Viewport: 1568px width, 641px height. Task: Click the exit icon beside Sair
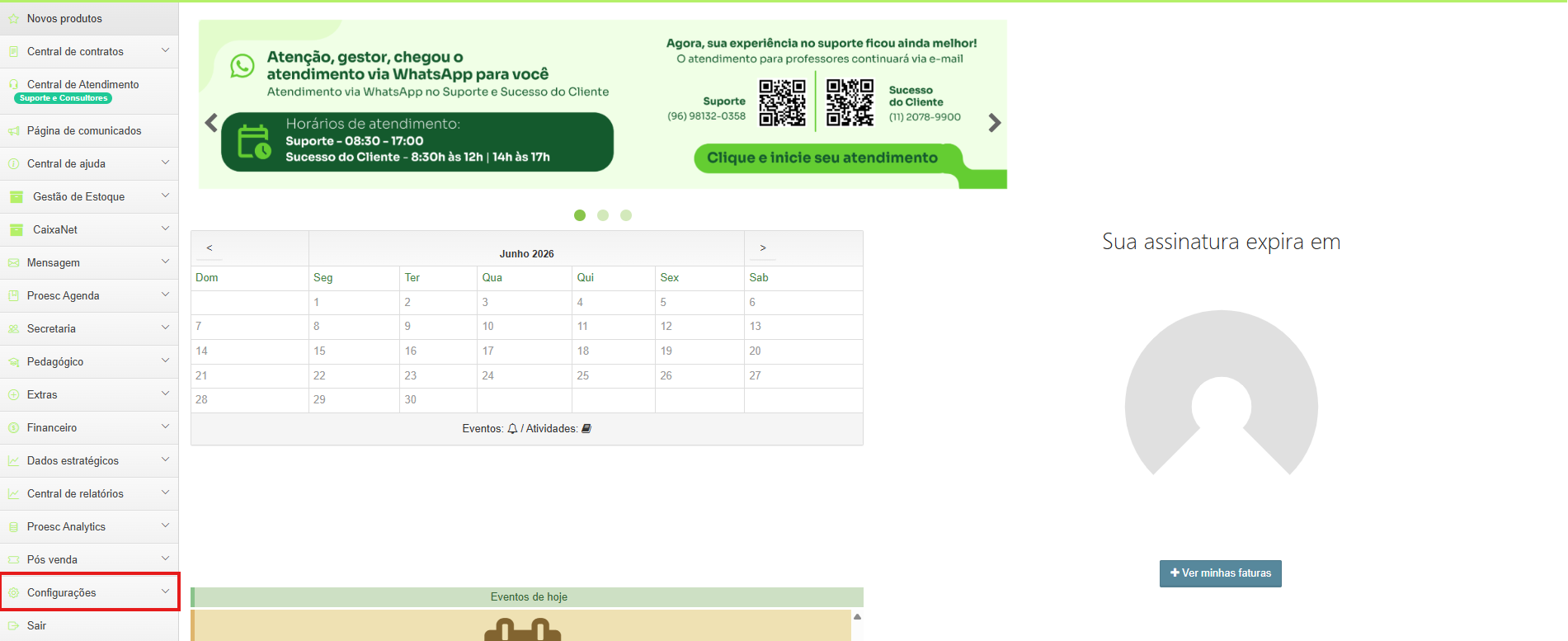coord(13,625)
